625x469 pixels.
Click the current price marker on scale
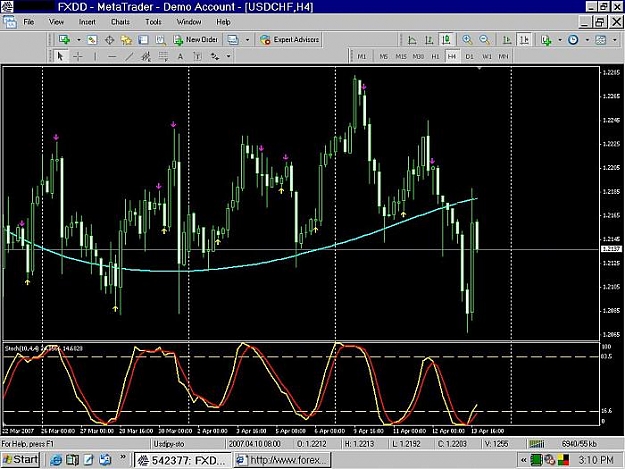(x=611, y=249)
